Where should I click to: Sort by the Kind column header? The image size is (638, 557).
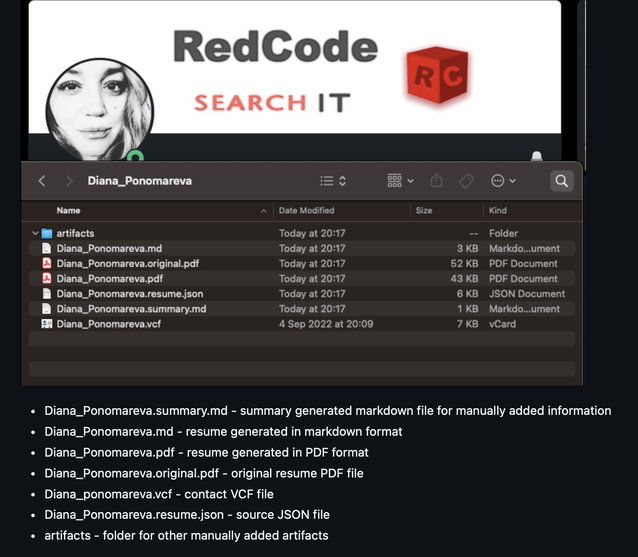(498, 210)
